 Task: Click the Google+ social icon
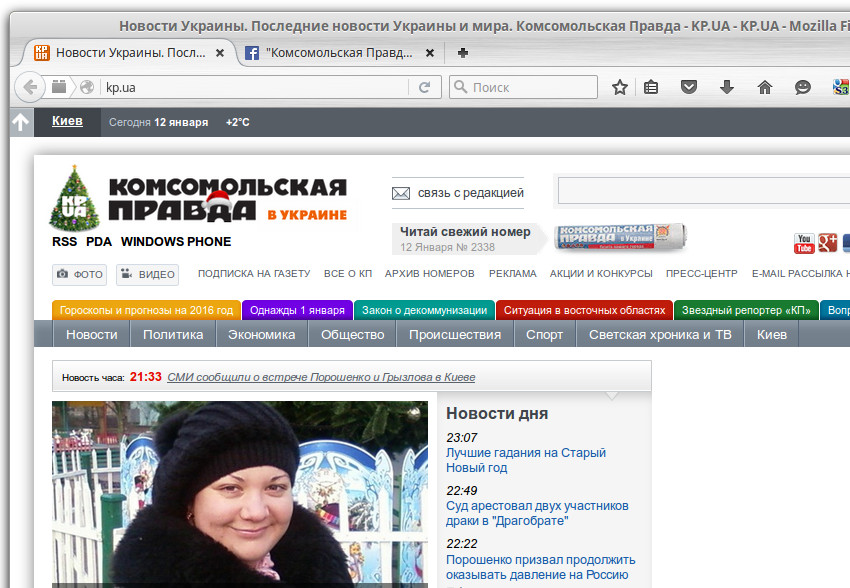[827, 243]
